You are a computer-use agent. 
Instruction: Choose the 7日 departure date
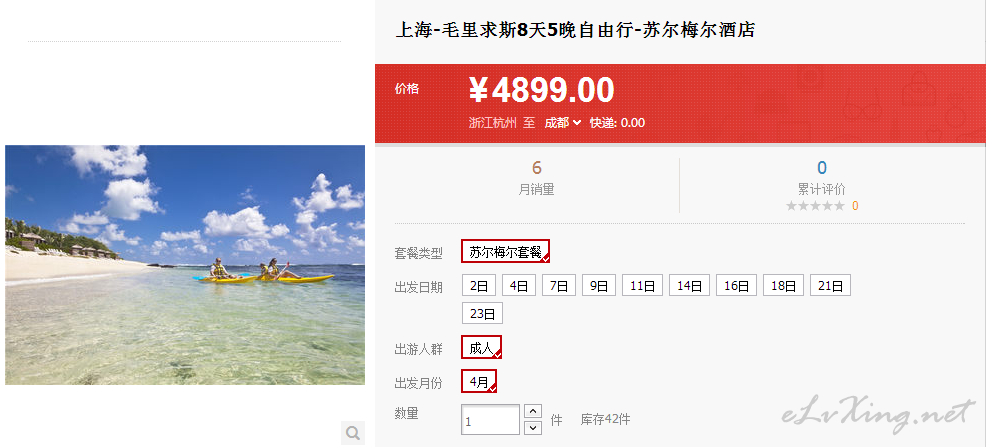coord(559,285)
